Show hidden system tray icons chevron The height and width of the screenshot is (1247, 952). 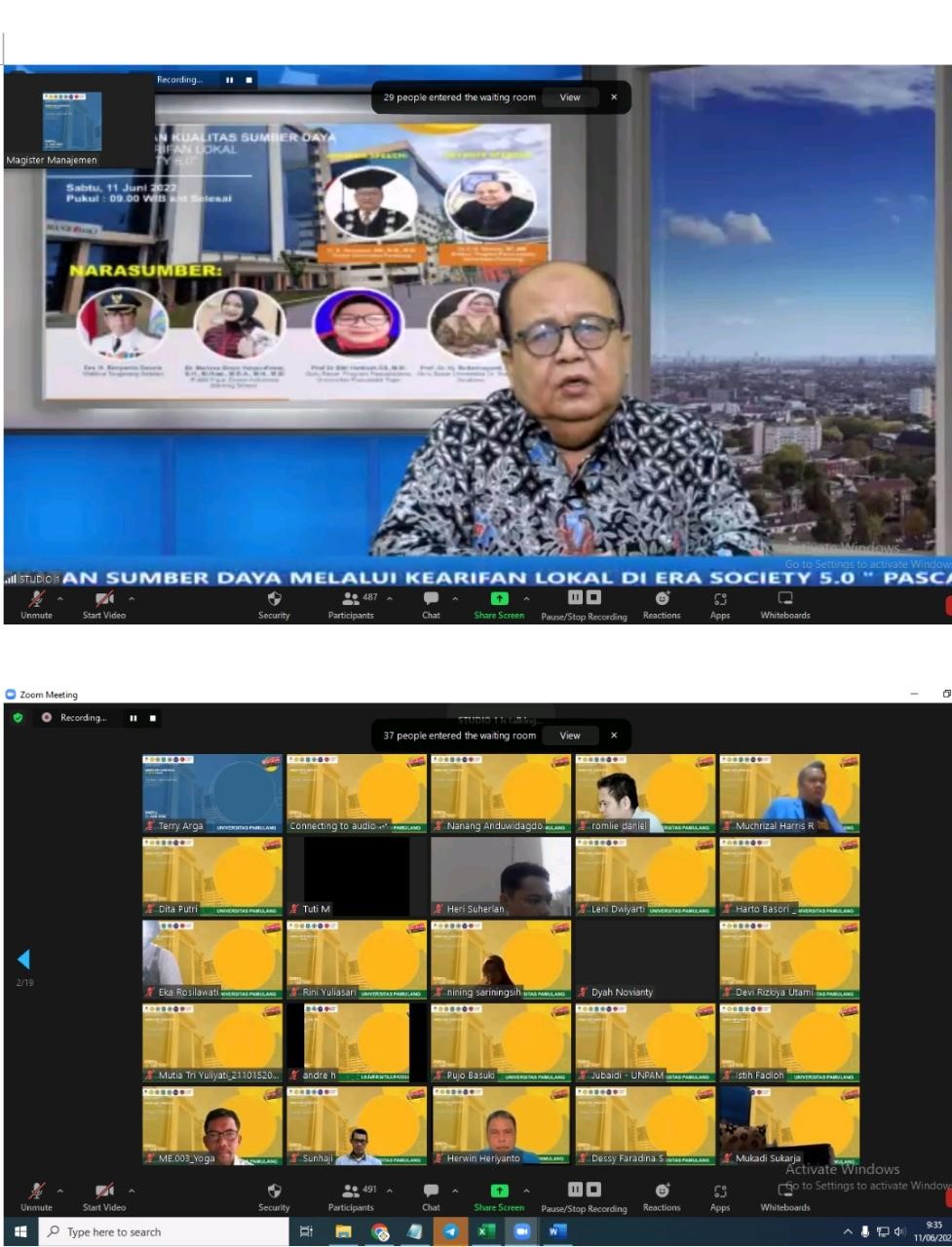click(848, 1232)
